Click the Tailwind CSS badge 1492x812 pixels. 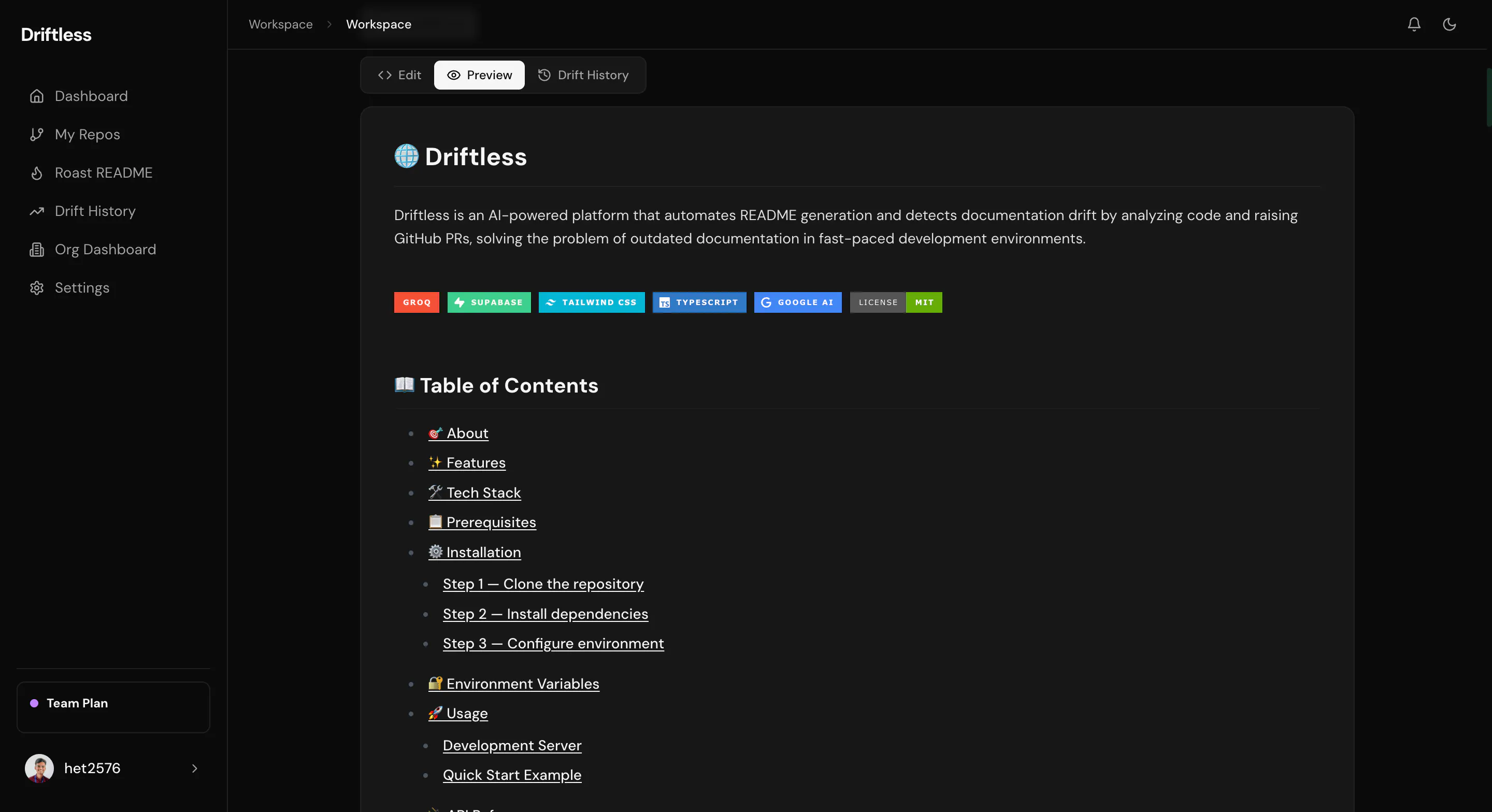point(591,302)
